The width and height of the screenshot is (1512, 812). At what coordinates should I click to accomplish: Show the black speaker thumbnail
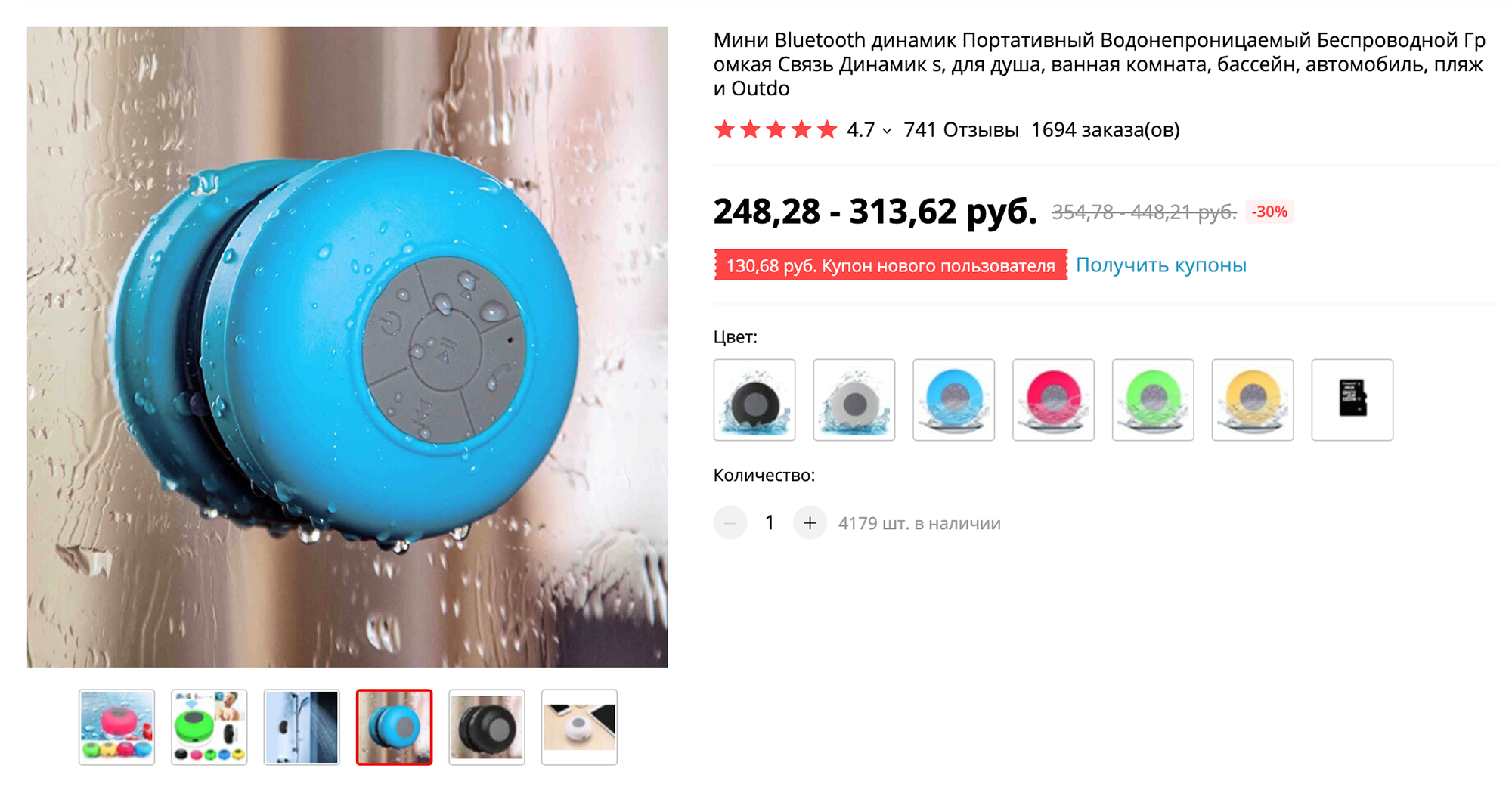point(487,727)
